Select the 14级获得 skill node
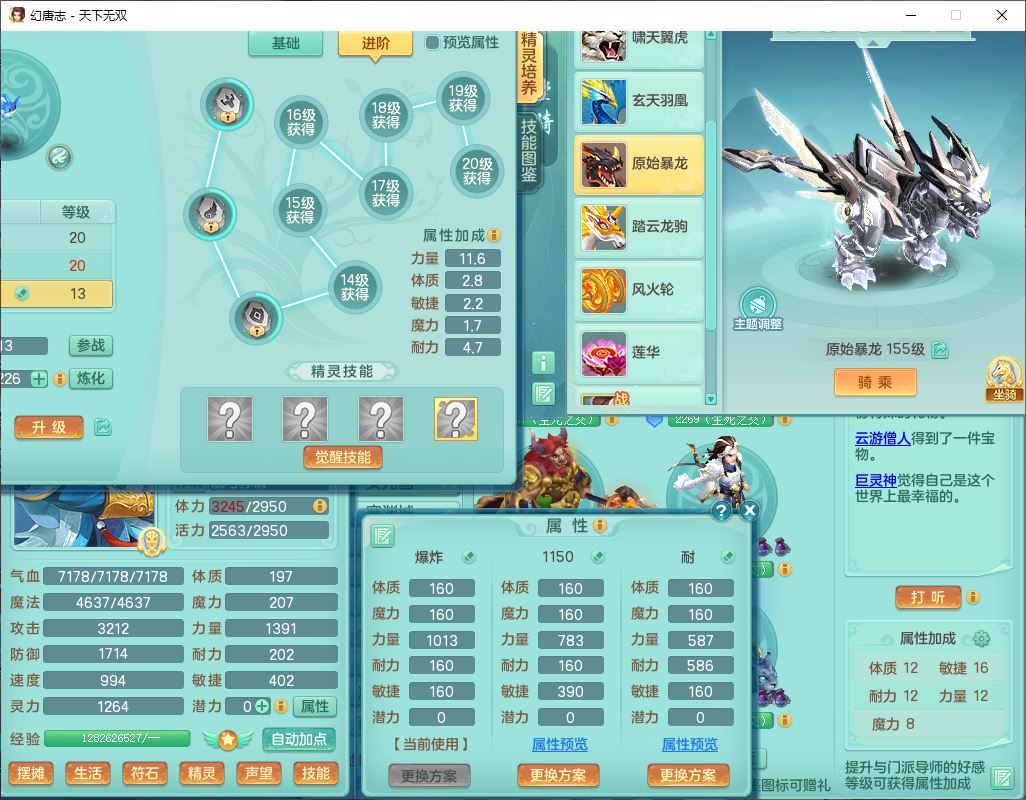This screenshot has height=800, width=1026. [355, 287]
